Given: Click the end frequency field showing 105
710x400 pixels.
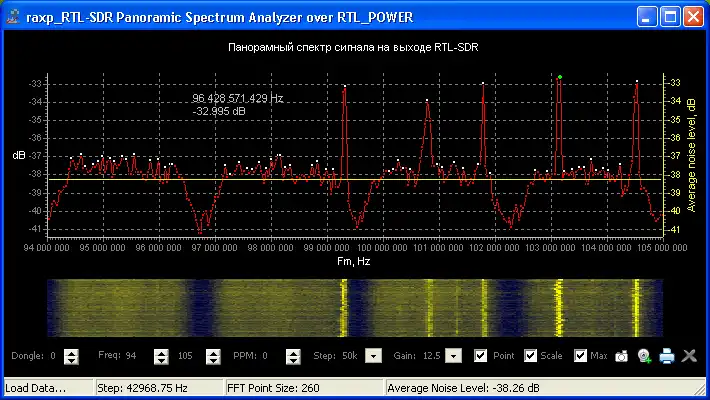Looking at the screenshot, I should (185, 356).
